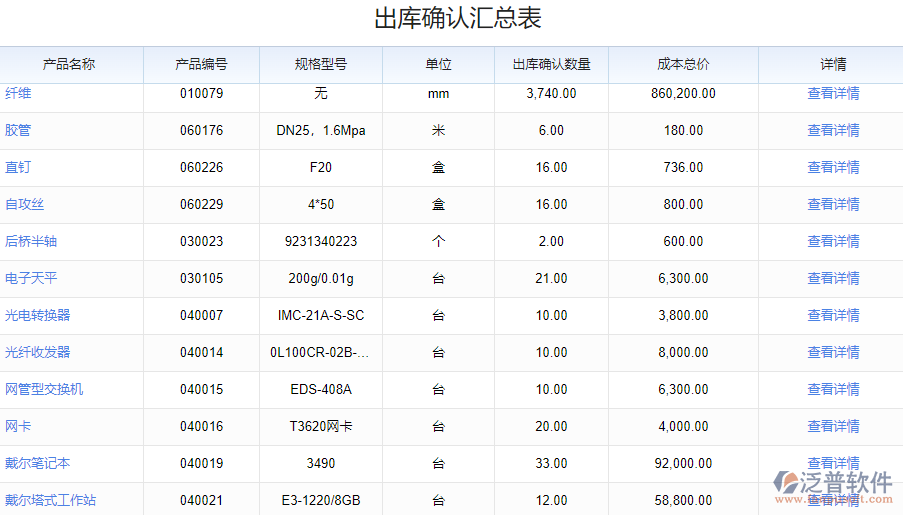This screenshot has height=515, width=903.
Task: Sort by the 产品名称 column header
Action: [69, 65]
